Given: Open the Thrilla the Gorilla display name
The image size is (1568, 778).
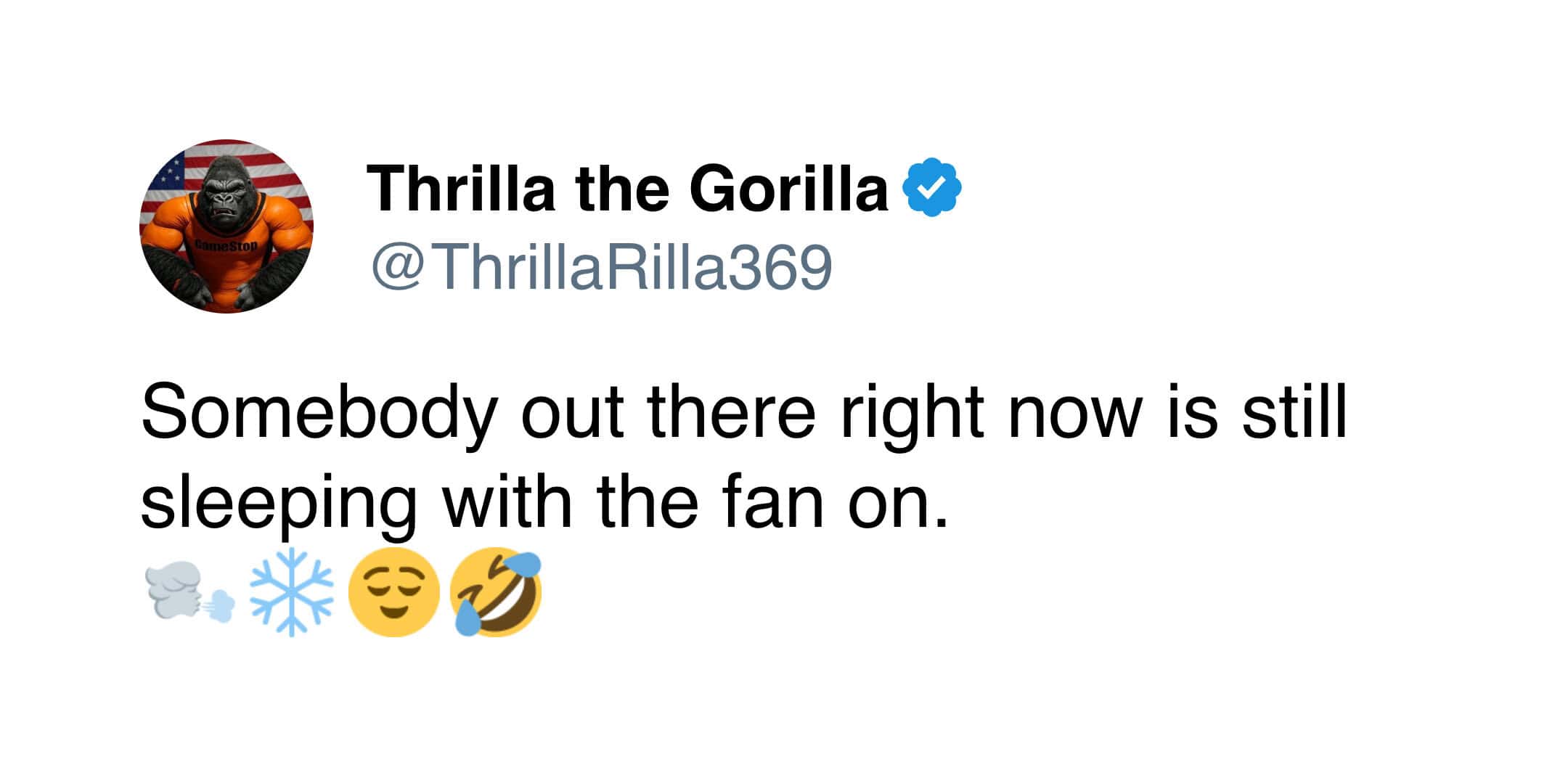Looking at the screenshot, I should pos(627,188).
